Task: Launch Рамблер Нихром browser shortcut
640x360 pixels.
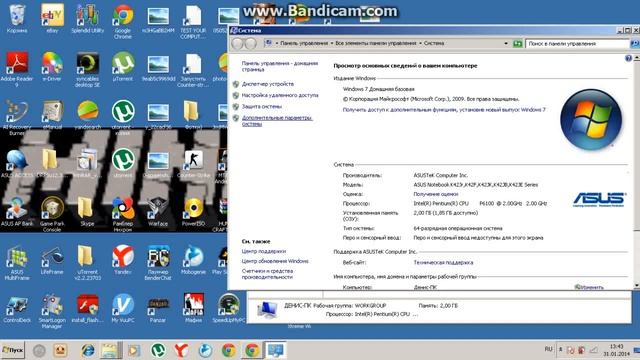Action: [x=123, y=214]
